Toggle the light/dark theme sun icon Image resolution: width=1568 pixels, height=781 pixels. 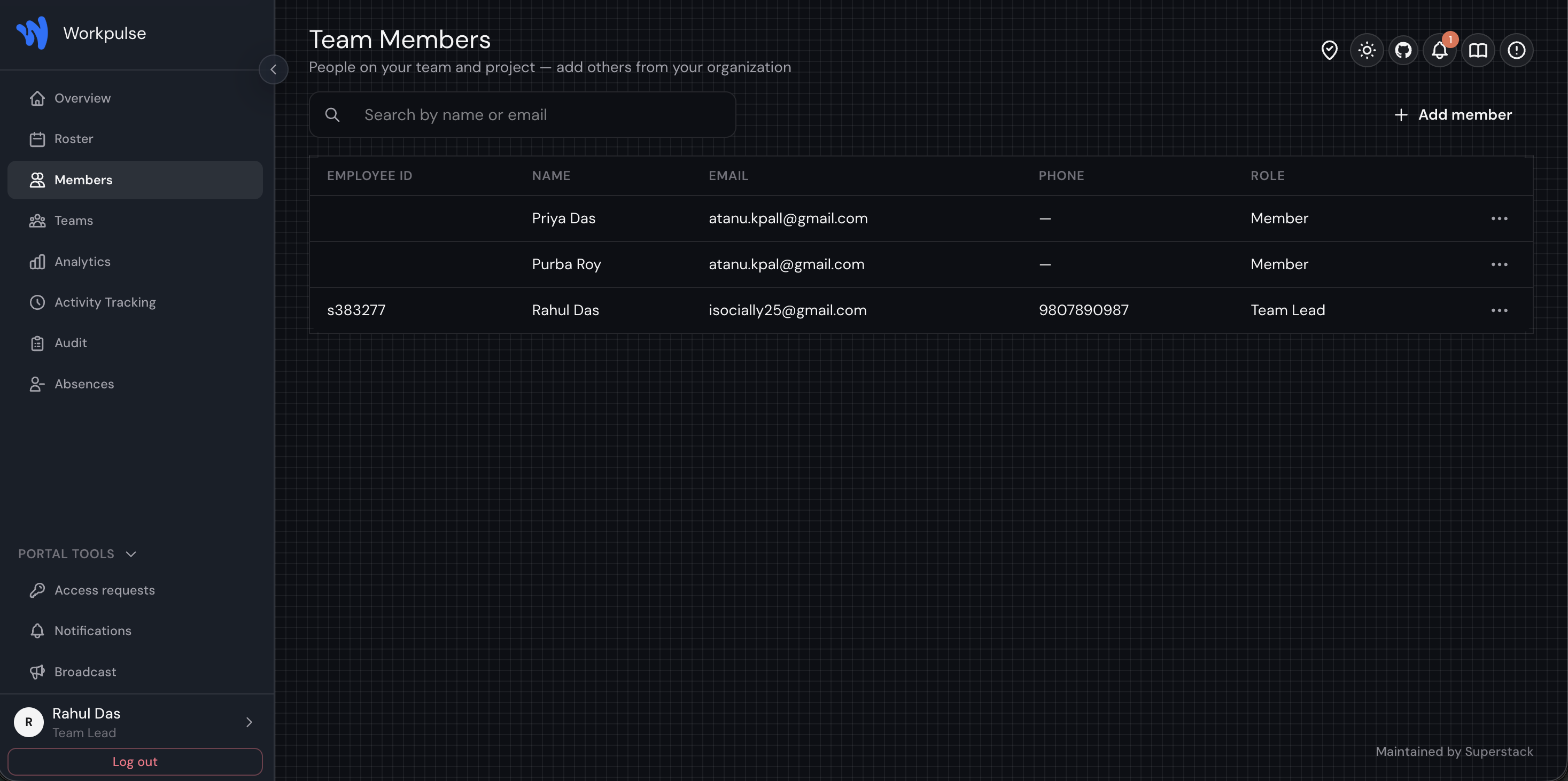(x=1367, y=50)
